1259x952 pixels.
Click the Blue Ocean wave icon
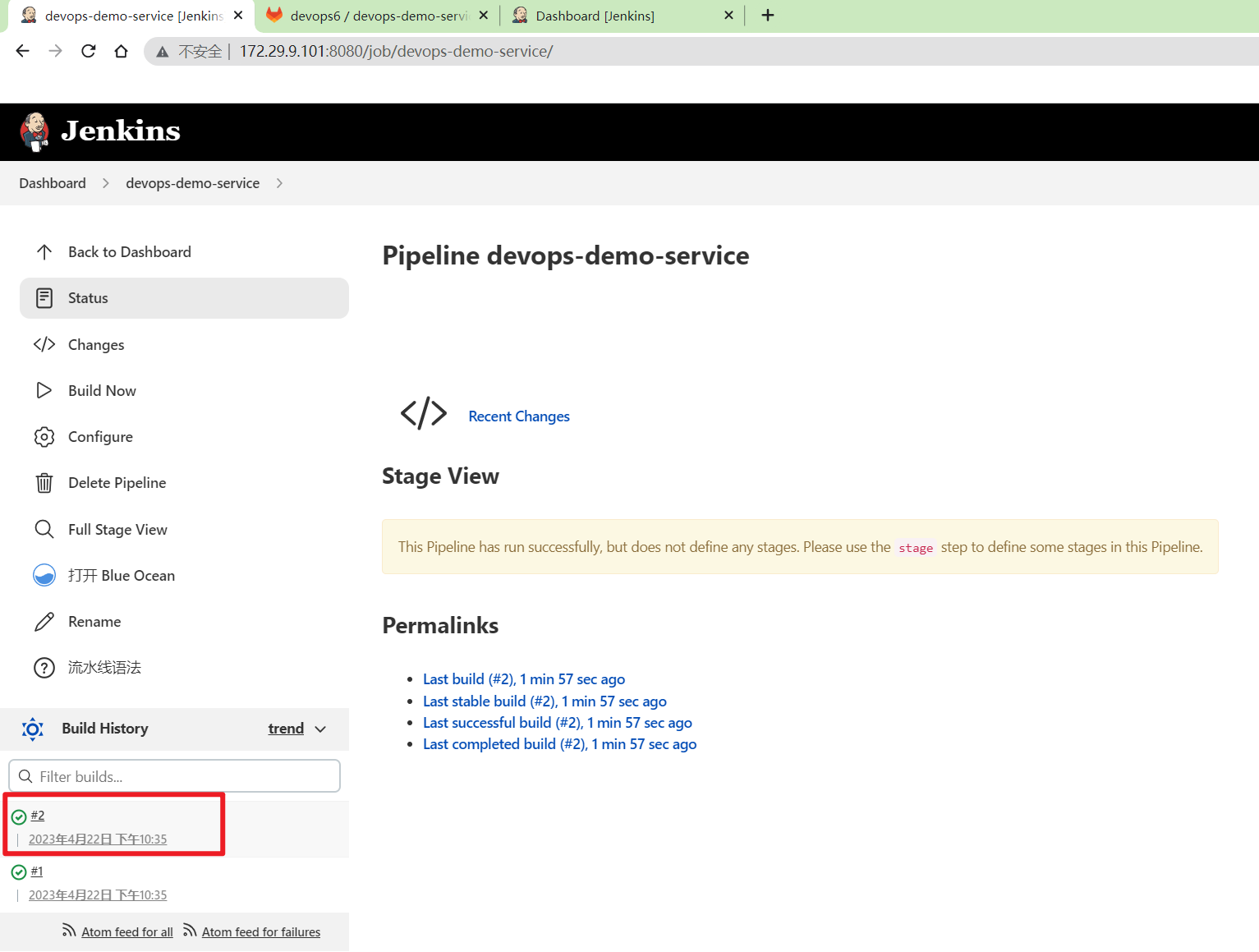pos(44,575)
